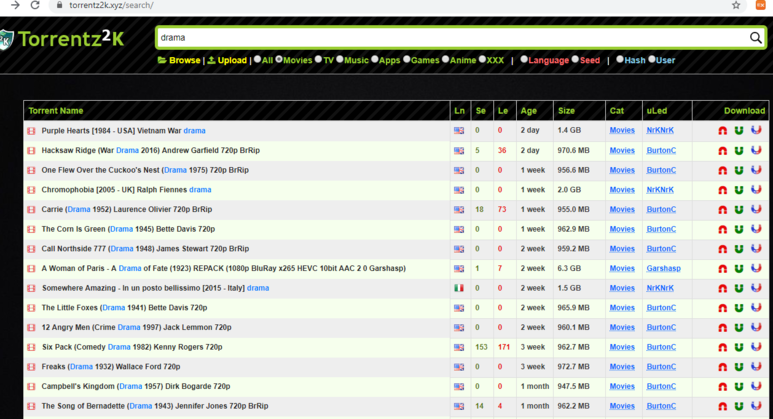Viewport: 773px width, 419px height.
Task: Select the Anime category radio button
Action: (x=446, y=60)
